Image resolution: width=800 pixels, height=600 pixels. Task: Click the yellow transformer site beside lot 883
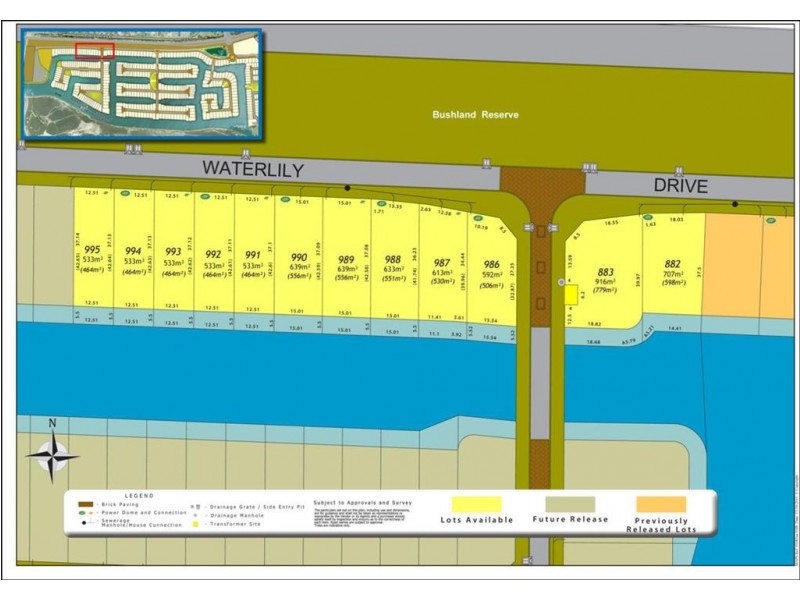point(570,296)
